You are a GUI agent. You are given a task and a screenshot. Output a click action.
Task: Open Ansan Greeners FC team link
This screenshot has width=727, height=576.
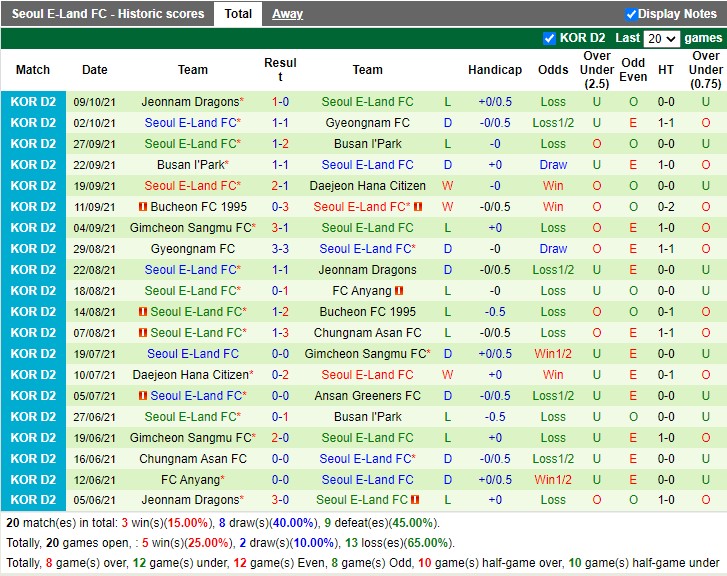tap(367, 396)
